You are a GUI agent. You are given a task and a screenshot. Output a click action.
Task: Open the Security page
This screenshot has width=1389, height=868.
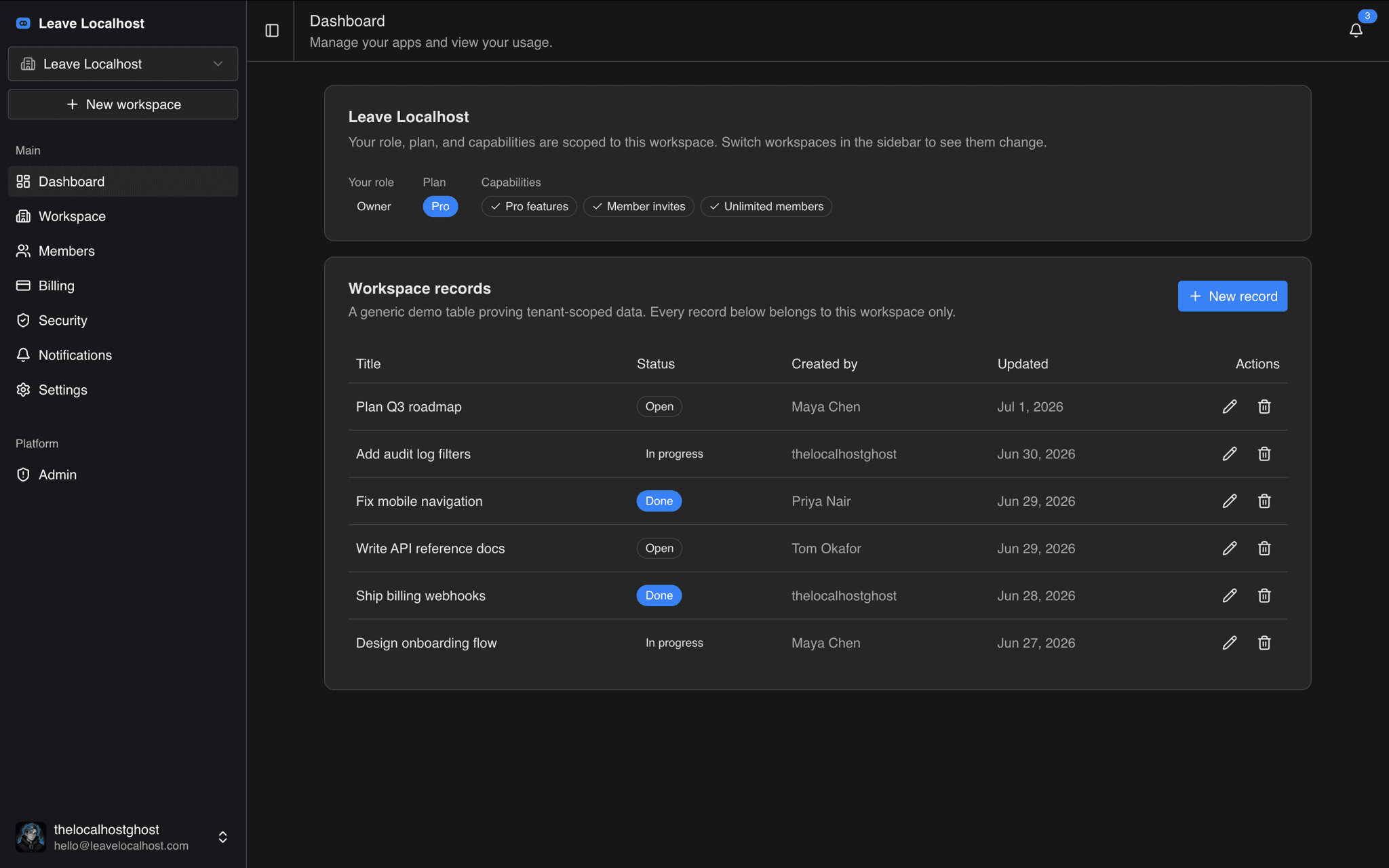pyautogui.click(x=123, y=320)
